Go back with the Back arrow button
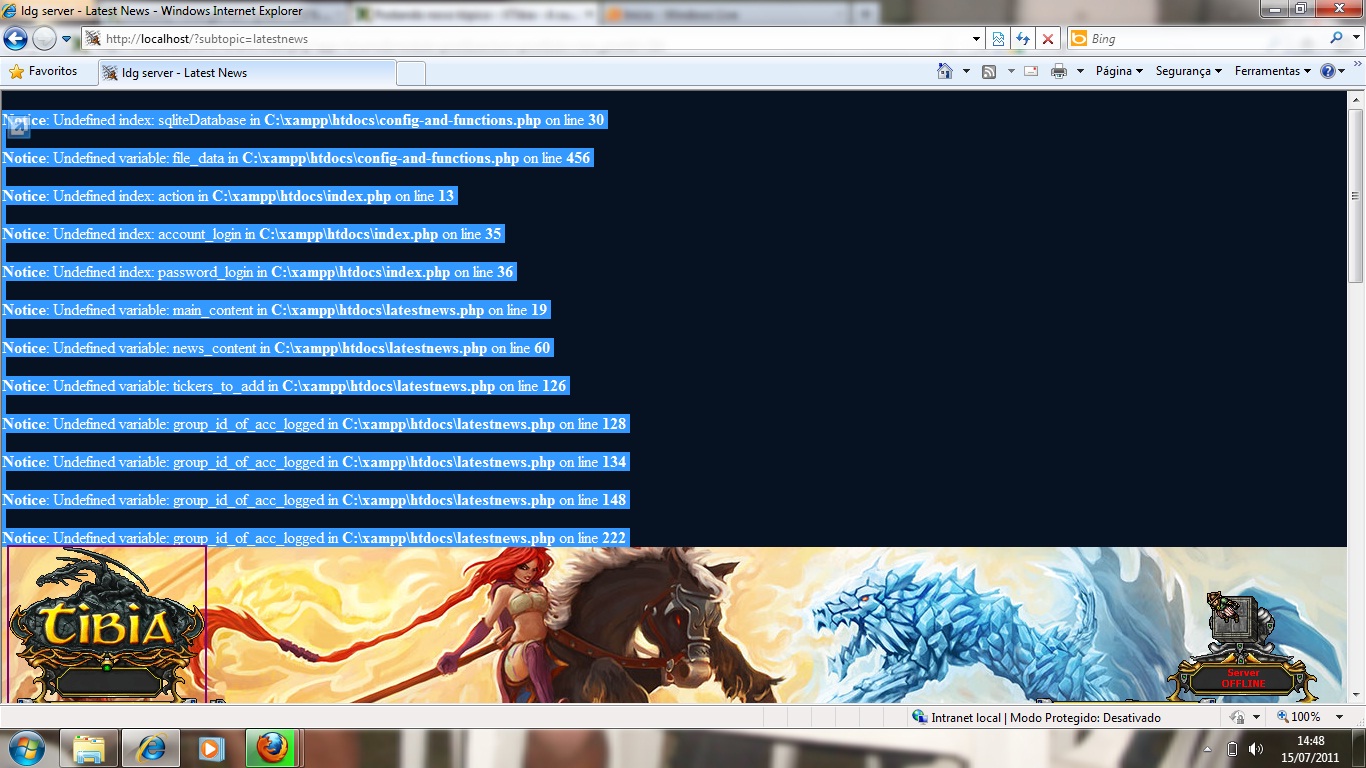This screenshot has height=768, width=1366. pos(15,39)
